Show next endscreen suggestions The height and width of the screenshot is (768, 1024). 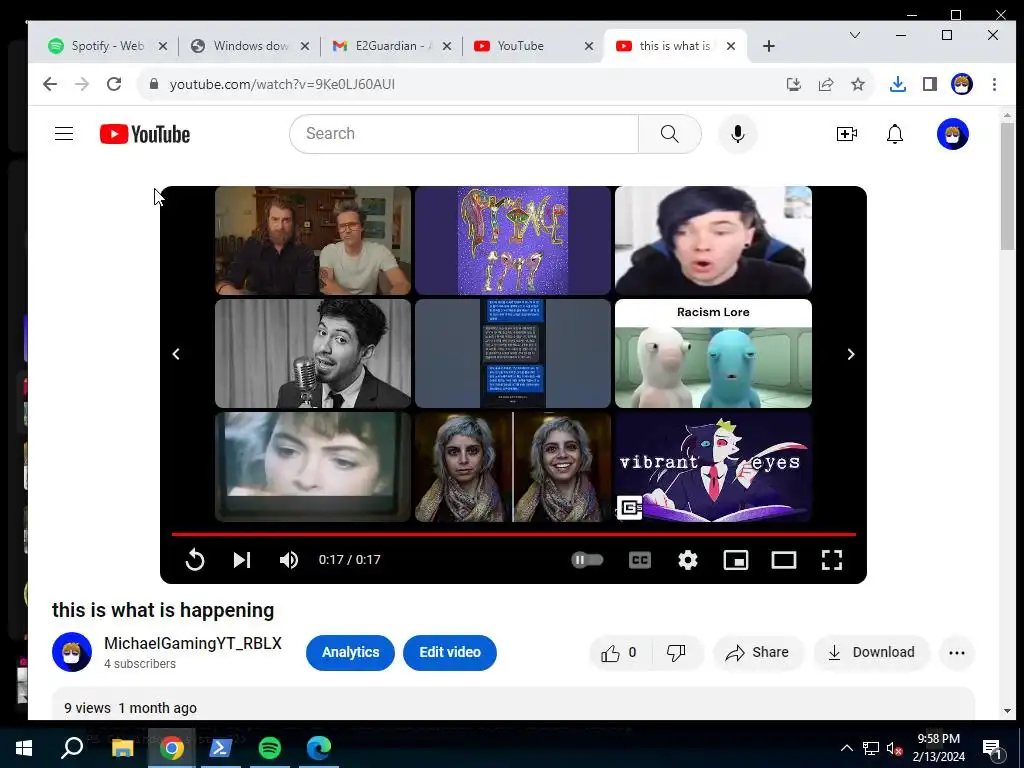[x=850, y=354]
